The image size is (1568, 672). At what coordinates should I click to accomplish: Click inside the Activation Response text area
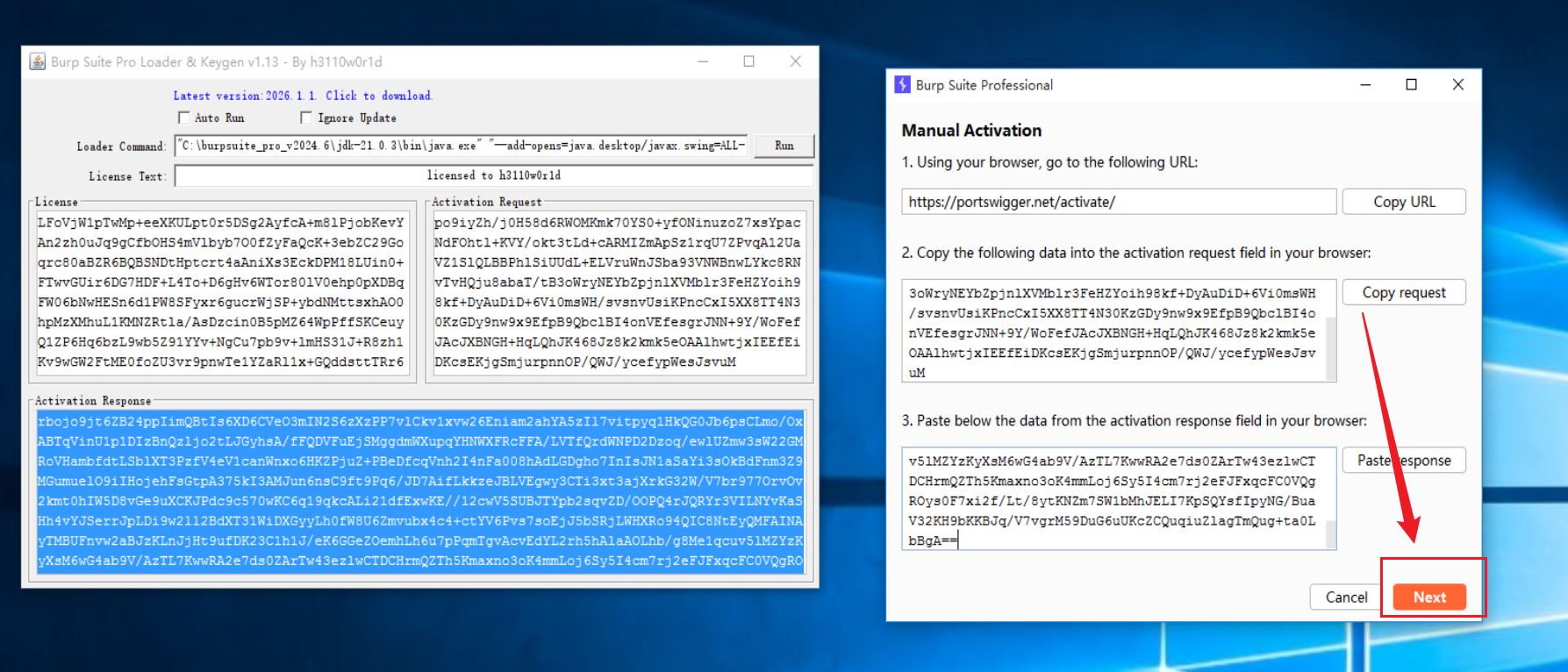(x=420, y=491)
